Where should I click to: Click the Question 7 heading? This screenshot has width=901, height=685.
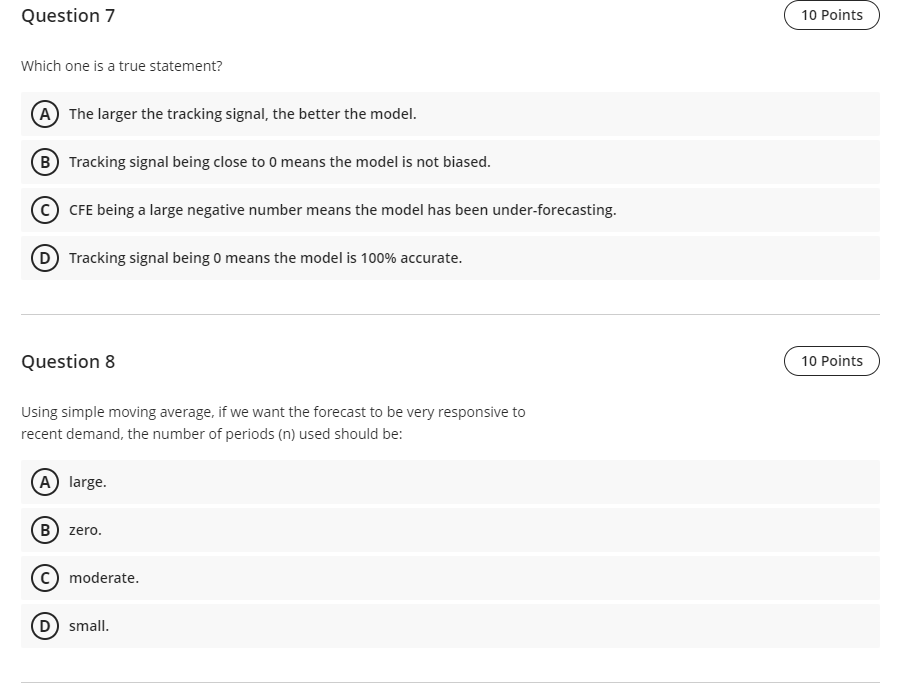68,16
